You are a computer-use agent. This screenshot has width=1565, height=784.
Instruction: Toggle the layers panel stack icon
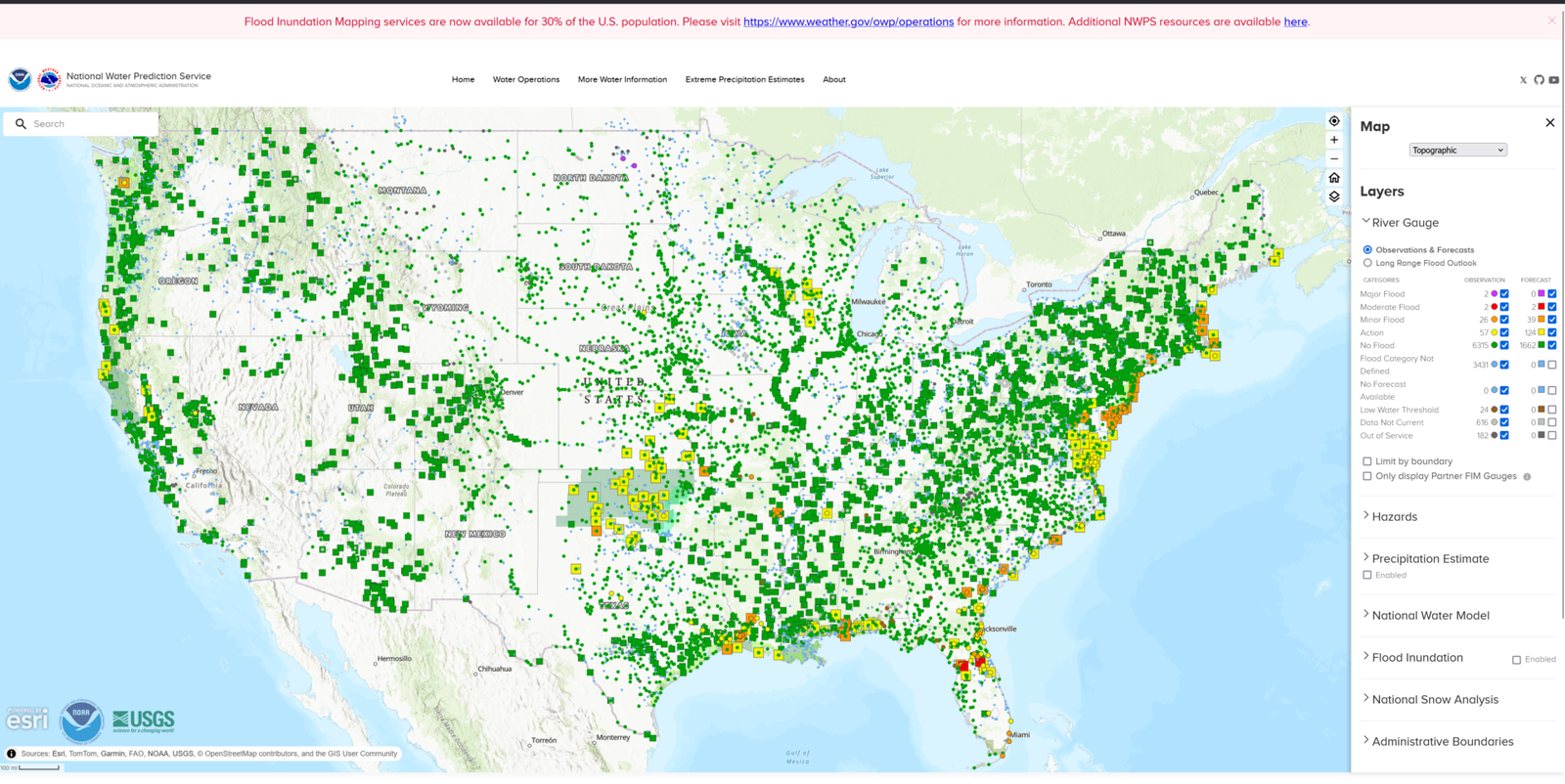1334,196
